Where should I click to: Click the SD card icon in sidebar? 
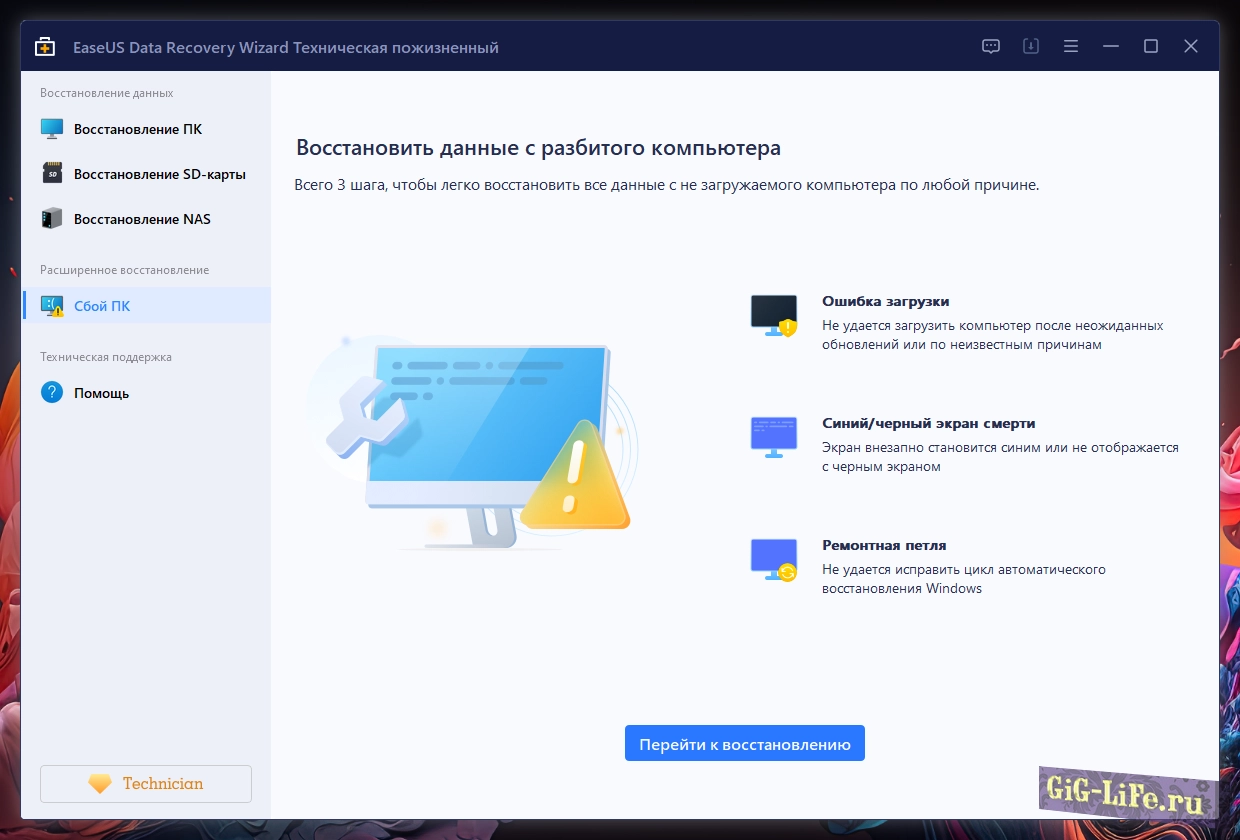coord(52,174)
